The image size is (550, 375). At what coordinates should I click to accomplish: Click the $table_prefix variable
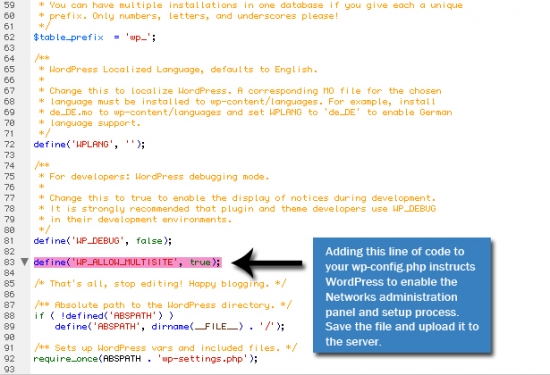68,37
